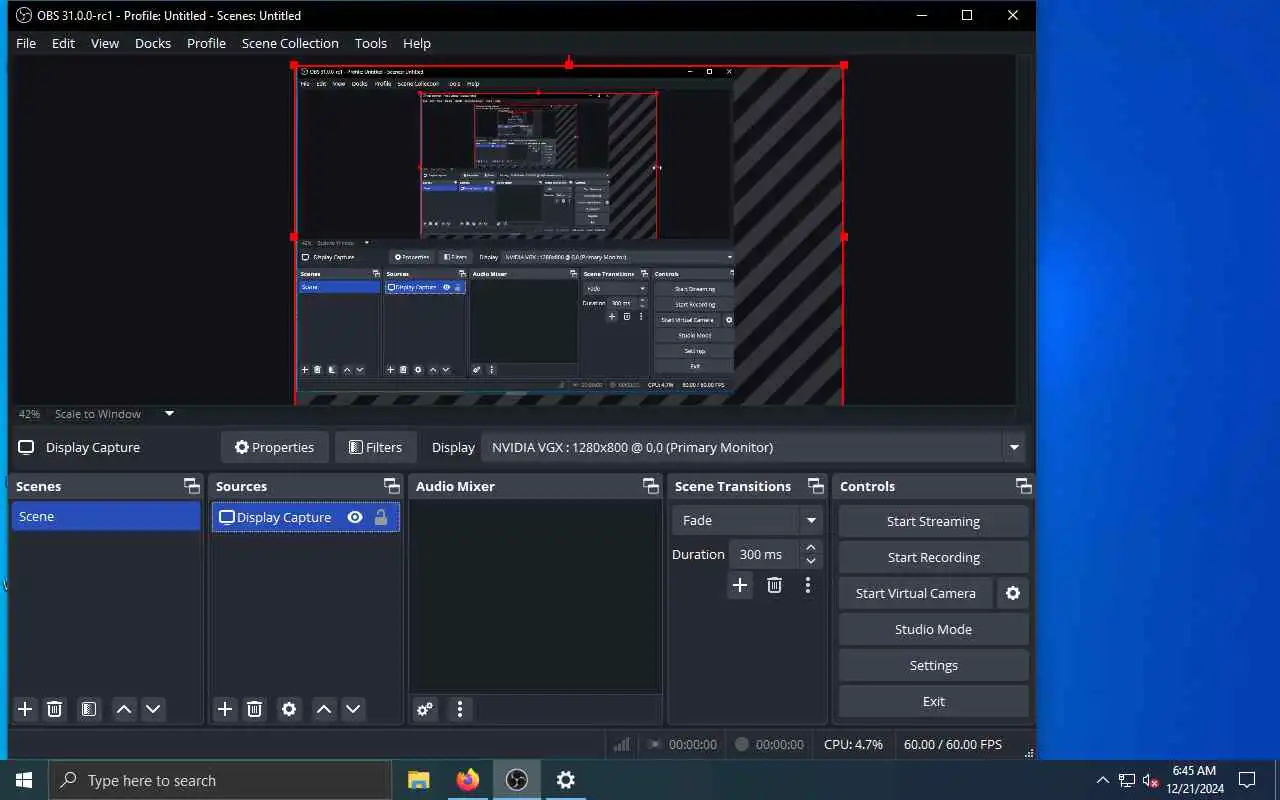Select the Scene item in Scenes list
This screenshot has width=1280, height=800.
106,516
